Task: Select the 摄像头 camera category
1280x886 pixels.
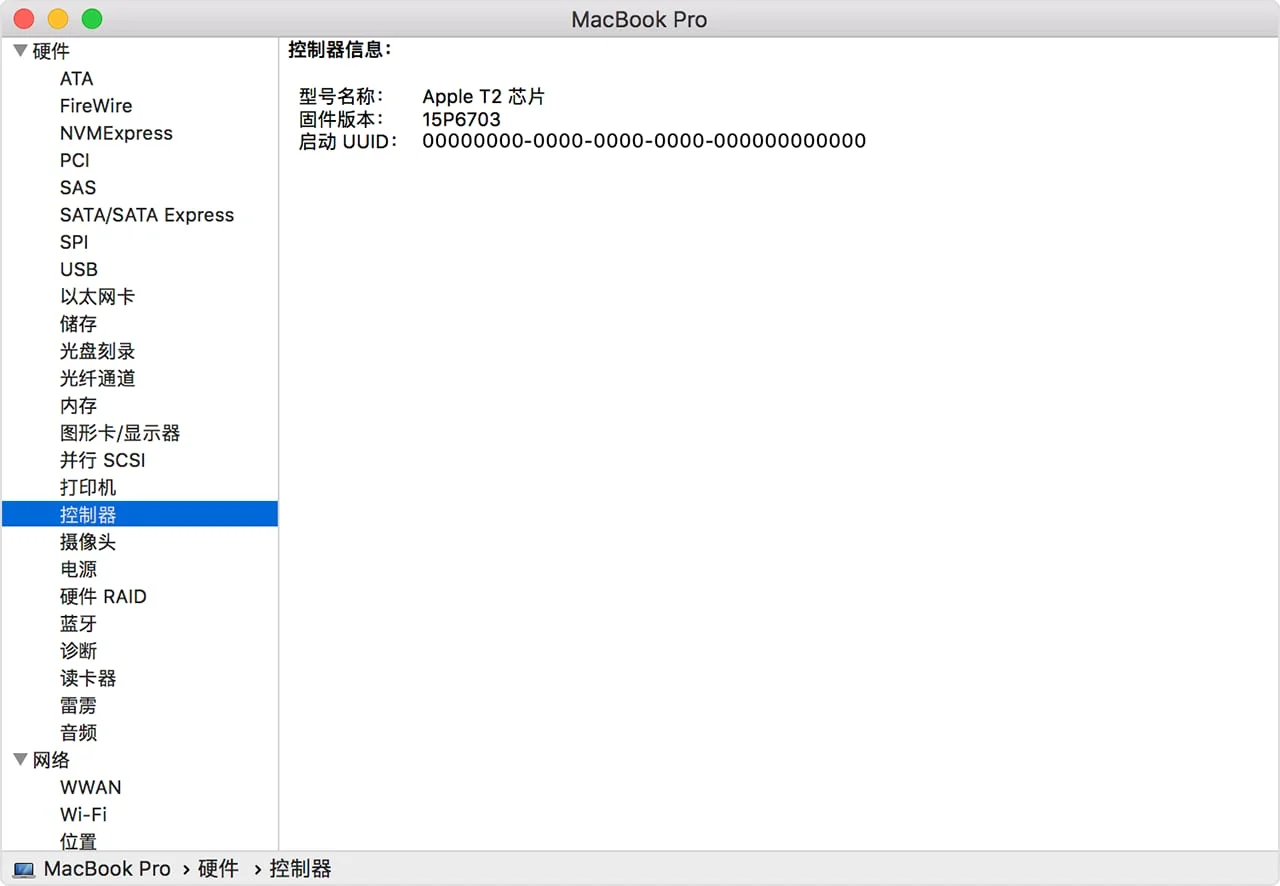Action: 88,542
